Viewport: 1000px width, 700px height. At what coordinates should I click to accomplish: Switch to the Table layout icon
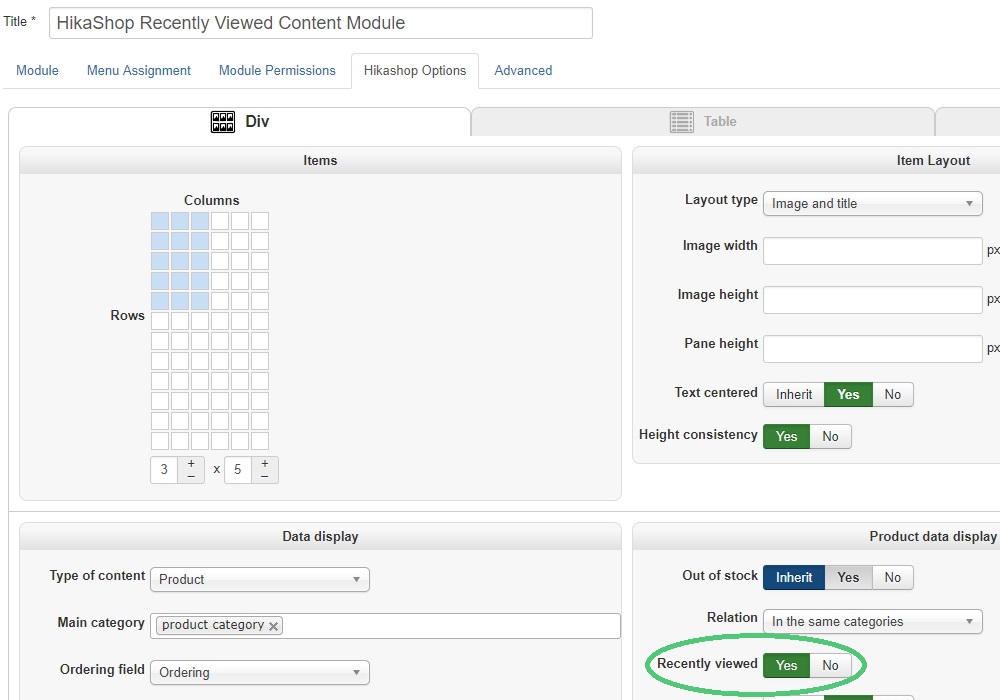682,122
